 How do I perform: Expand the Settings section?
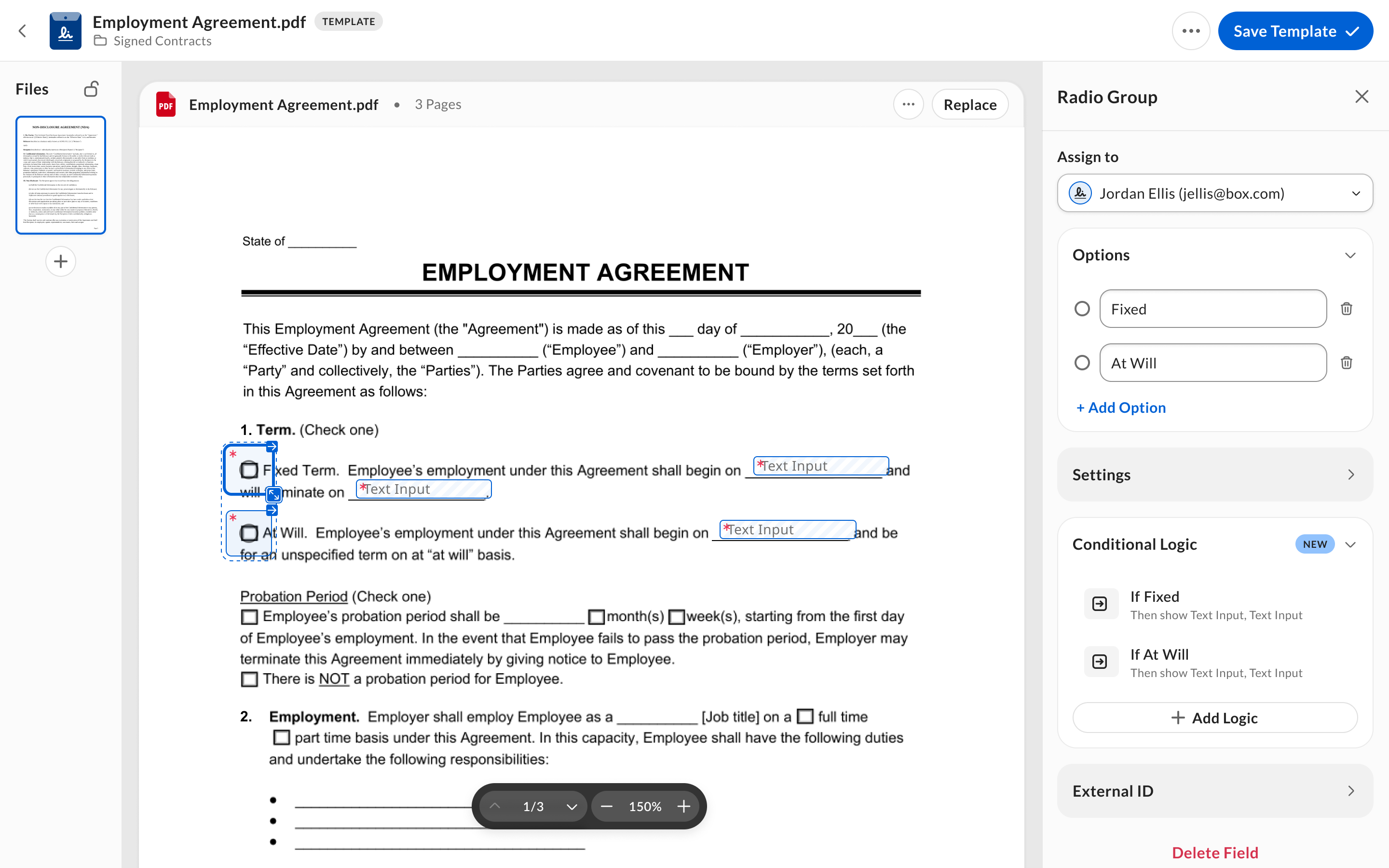pyautogui.click(x=1214, y=475)
